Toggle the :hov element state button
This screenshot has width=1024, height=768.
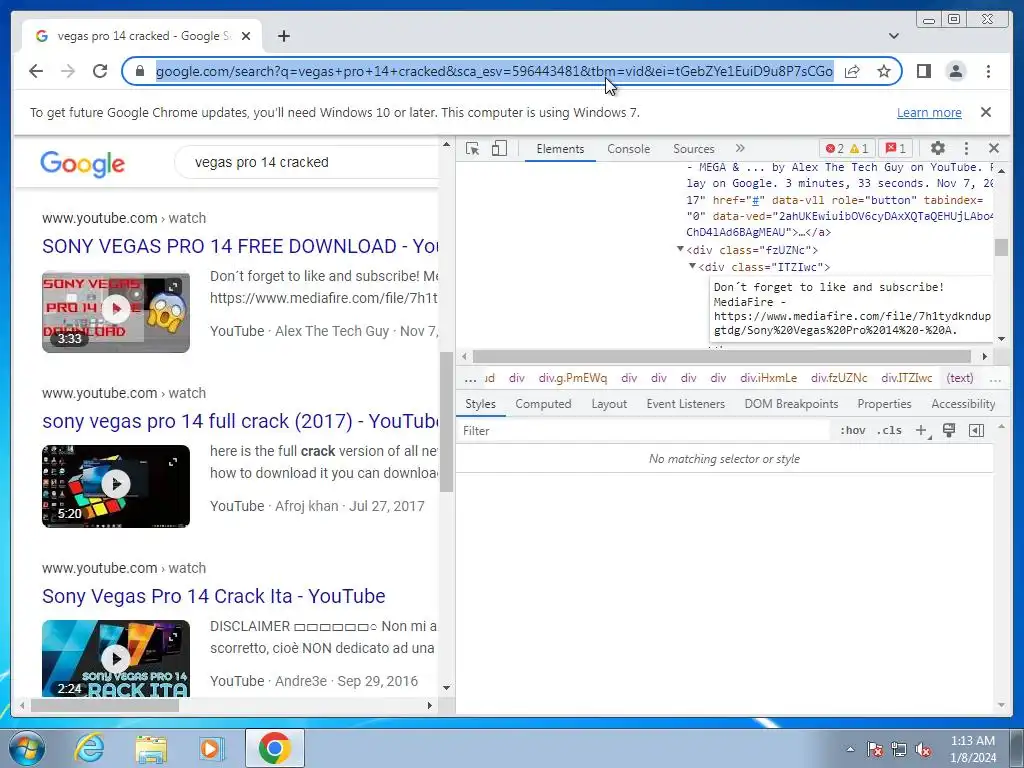[852, 430]
